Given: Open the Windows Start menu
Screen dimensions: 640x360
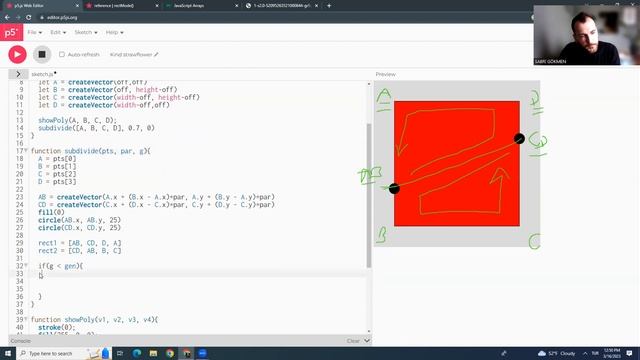Looking at the screenshot, I should tap(8, 353).
